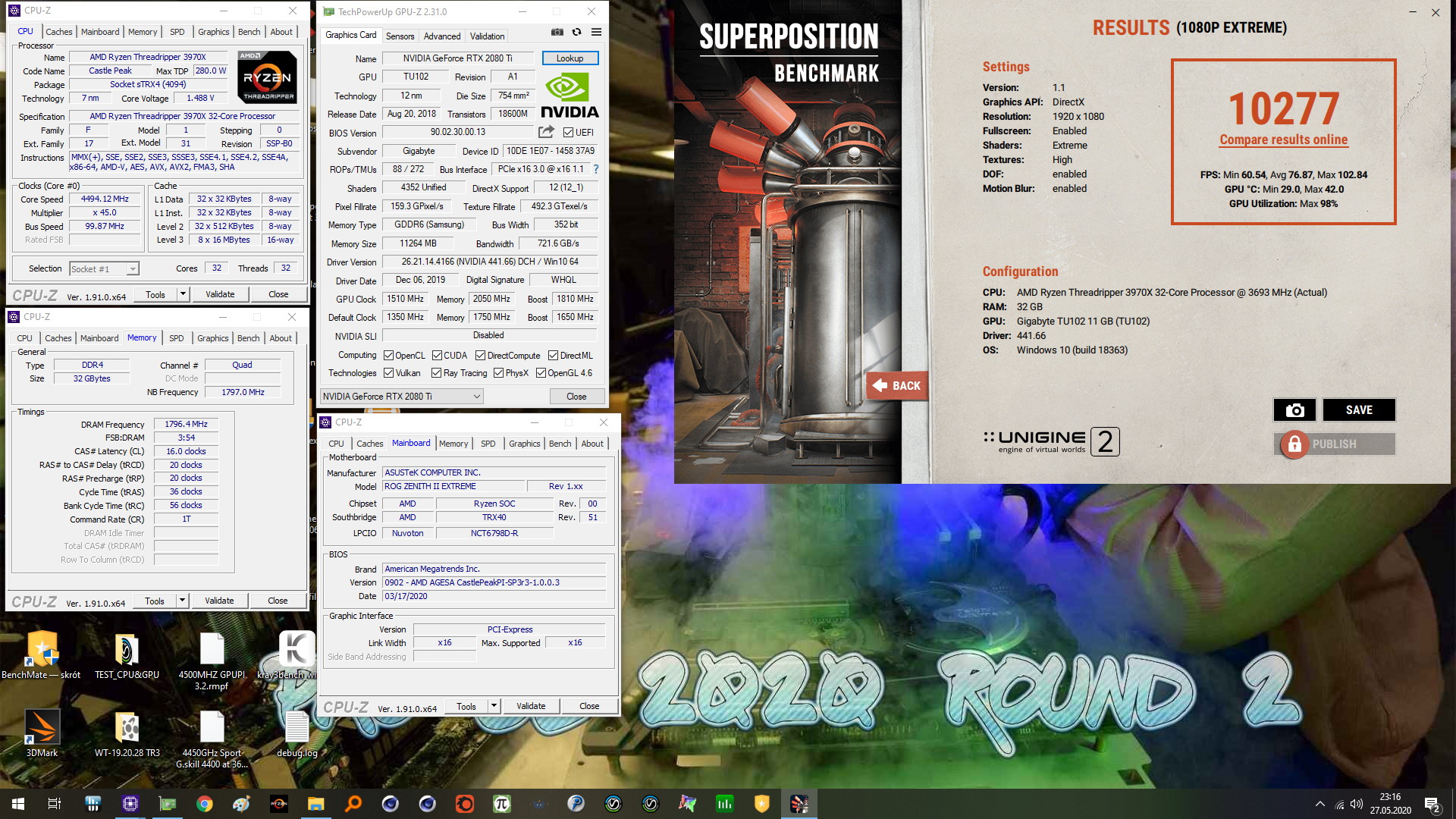Open the GPU selector dropdown in GPU-Z
Screen dimensions: 1456x819
[x=401, y=396]
